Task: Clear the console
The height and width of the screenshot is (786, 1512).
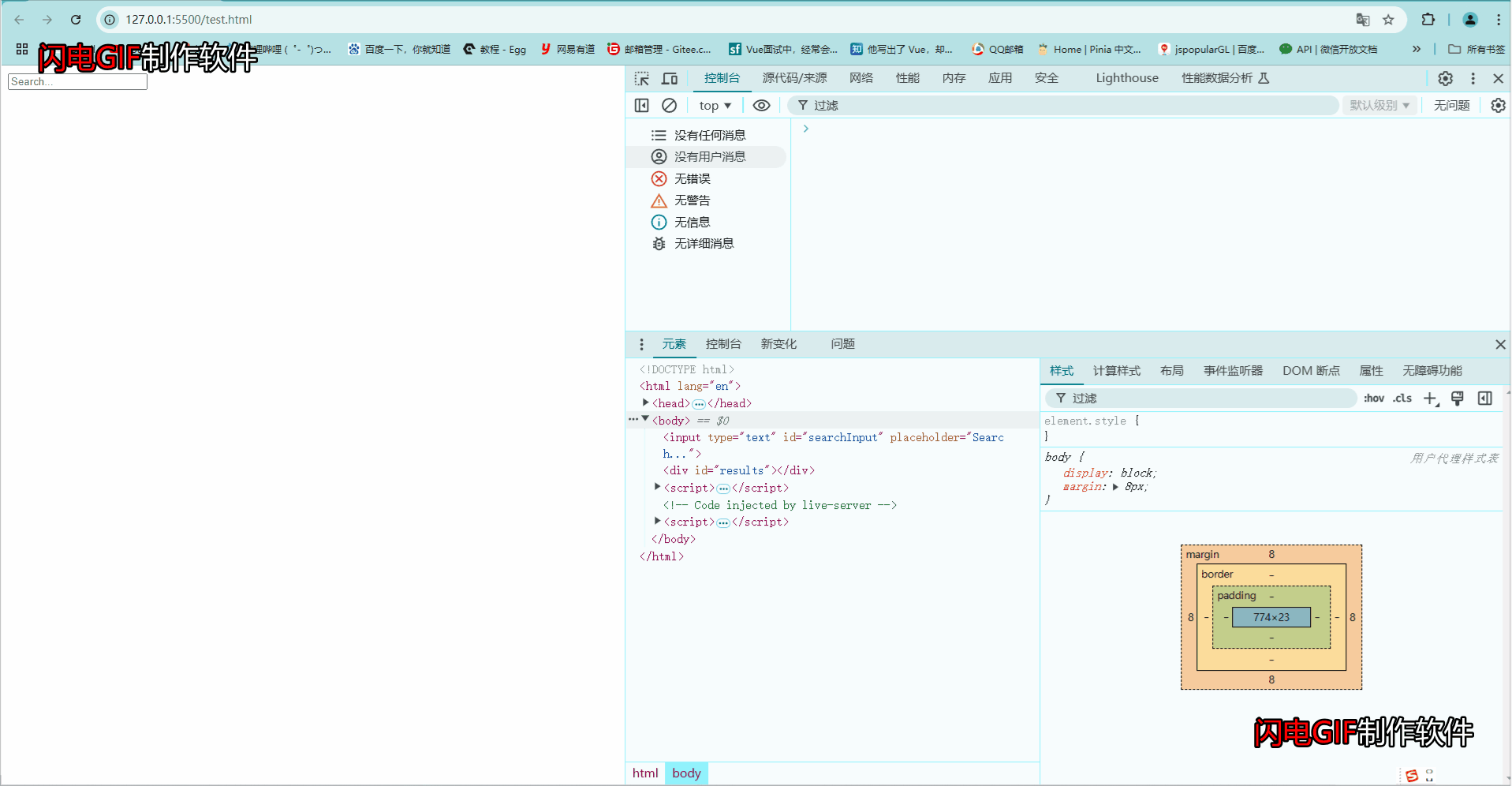Action: tap(669, 105)
